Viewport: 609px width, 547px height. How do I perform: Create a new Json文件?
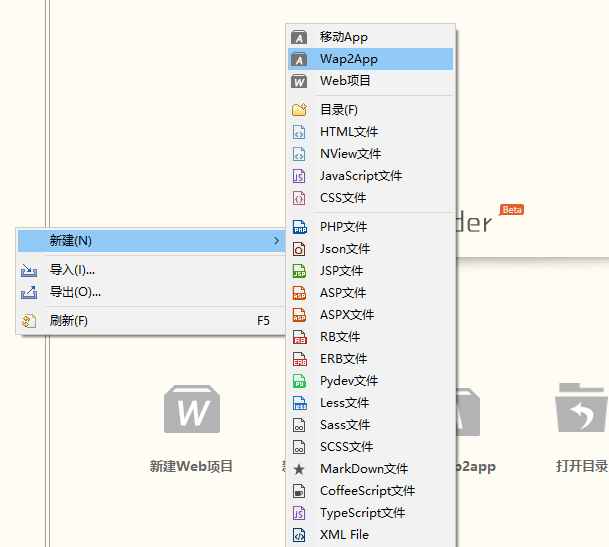(371, 249)
